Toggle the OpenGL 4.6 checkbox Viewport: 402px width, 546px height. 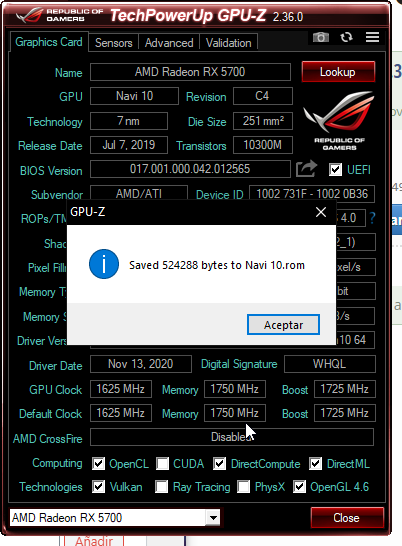[x=299, y=486]
